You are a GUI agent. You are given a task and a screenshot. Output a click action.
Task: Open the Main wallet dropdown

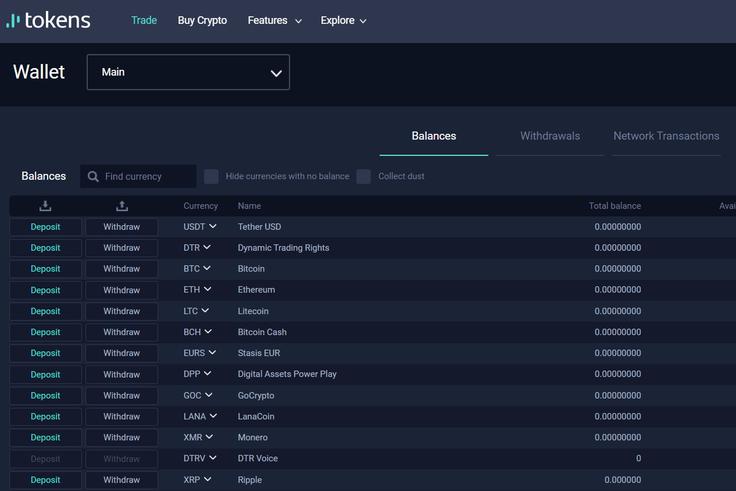[x=188, y=72]
